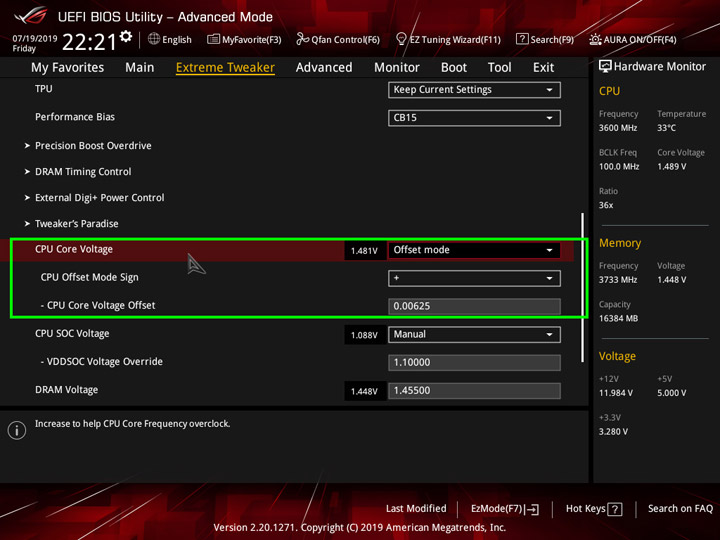Open the Monitor tab
This screenshot has height=540, width=720.
[x=397, y=68]
